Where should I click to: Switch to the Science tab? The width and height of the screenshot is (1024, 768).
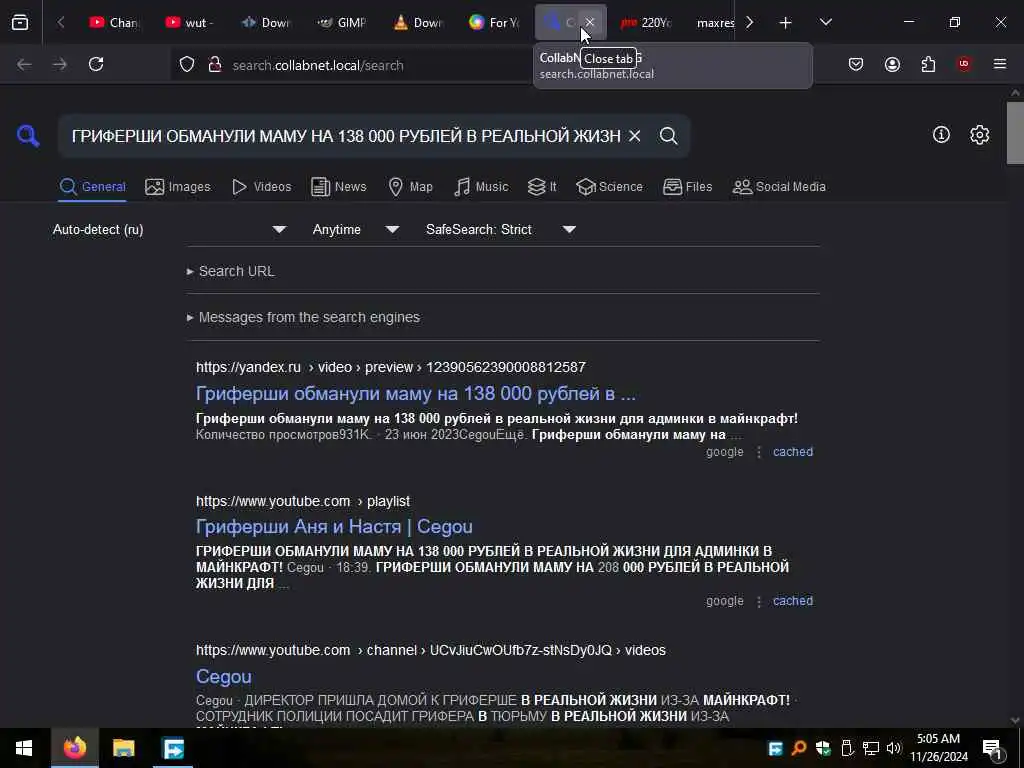[x=609, y=187]
